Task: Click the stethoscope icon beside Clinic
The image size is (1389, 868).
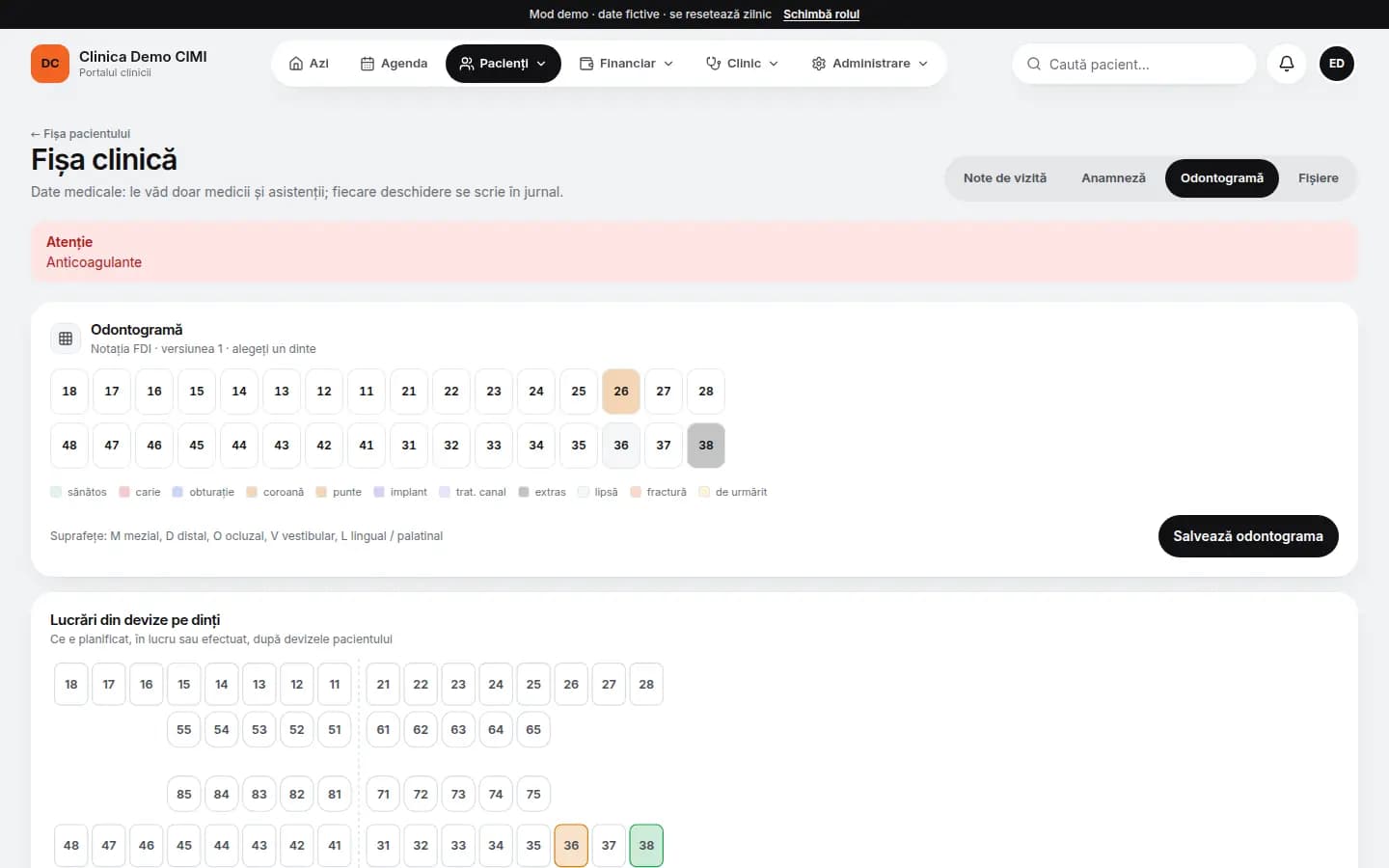Action: pos(714,64)
